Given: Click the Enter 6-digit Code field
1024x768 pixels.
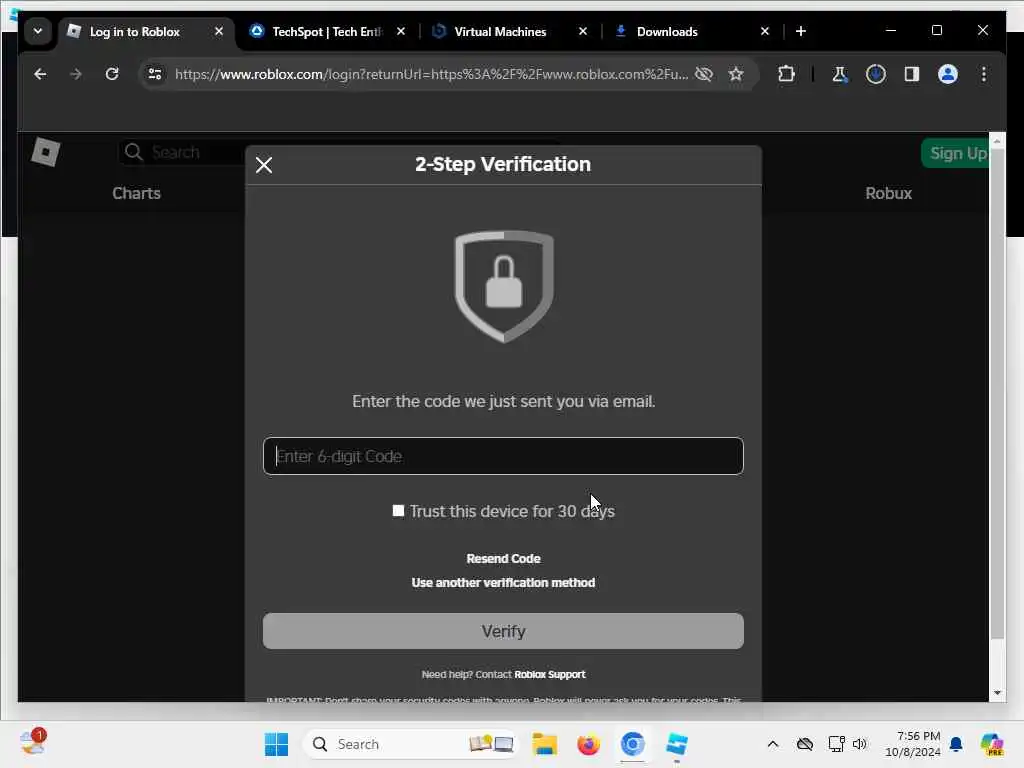Looking at the screenshot, I should coord(503,456).
